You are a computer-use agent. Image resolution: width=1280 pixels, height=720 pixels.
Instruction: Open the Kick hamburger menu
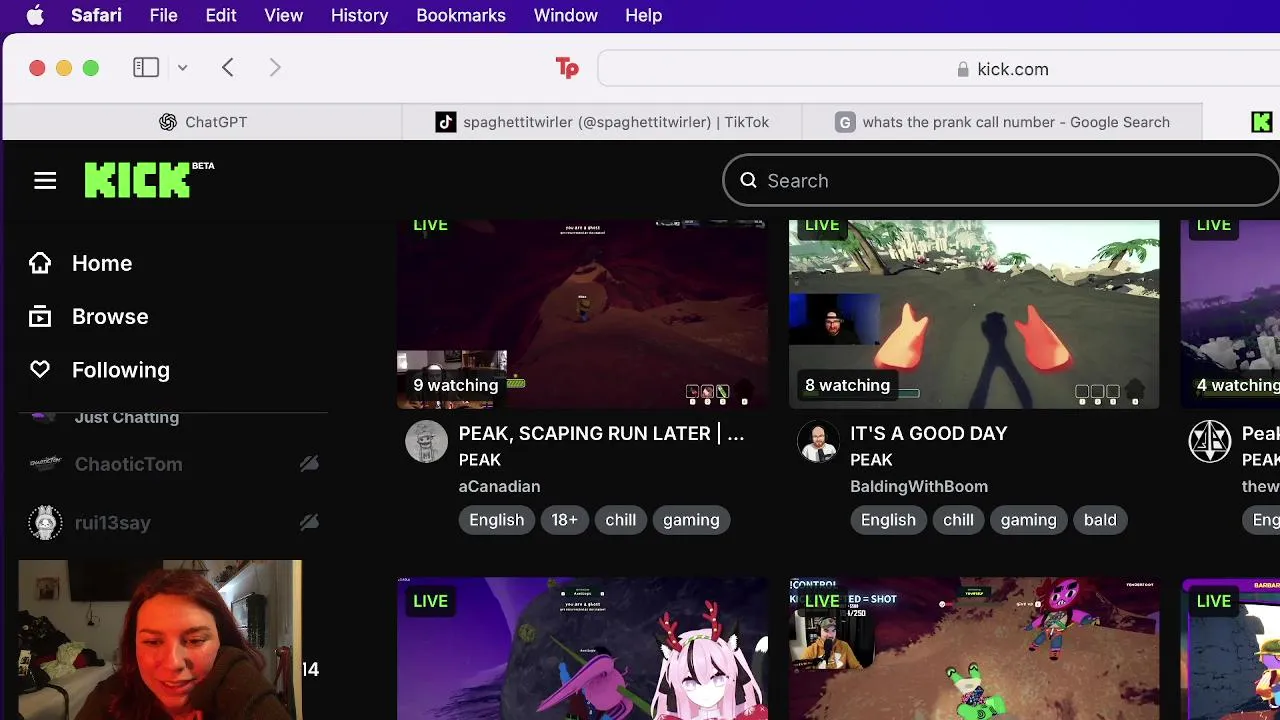(45, 181)
